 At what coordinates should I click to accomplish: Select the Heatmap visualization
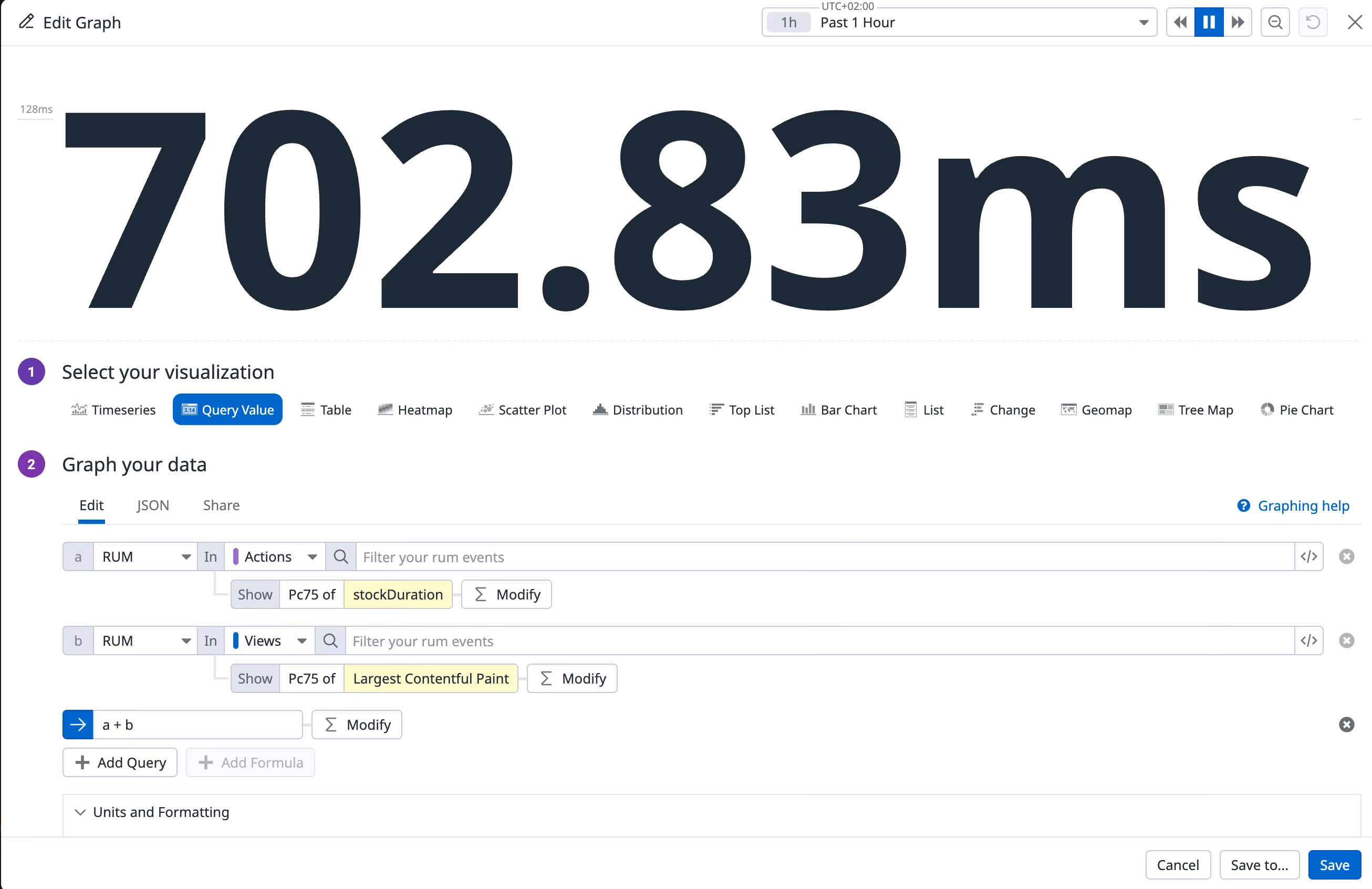[415, 409]
